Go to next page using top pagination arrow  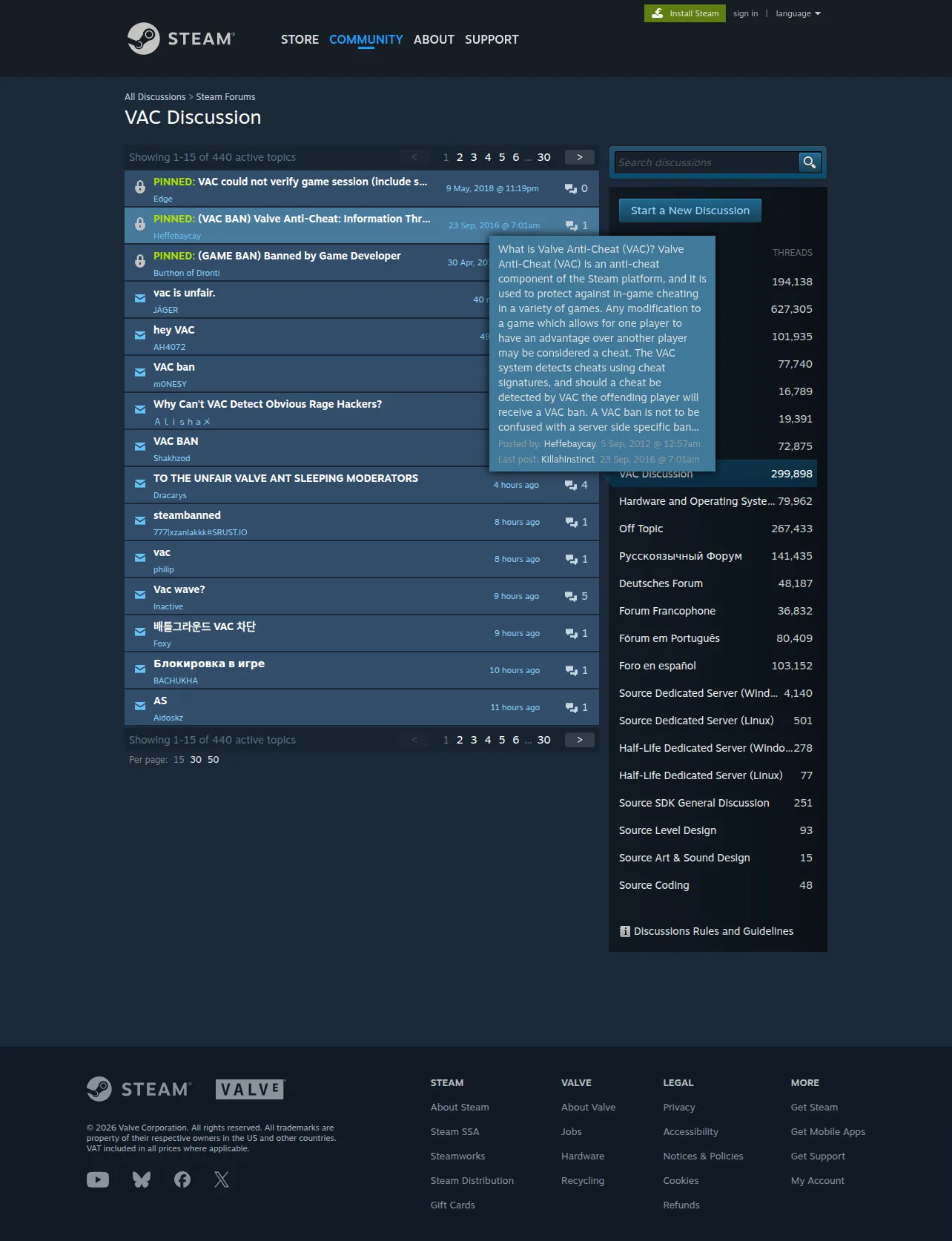pos(580,157)
